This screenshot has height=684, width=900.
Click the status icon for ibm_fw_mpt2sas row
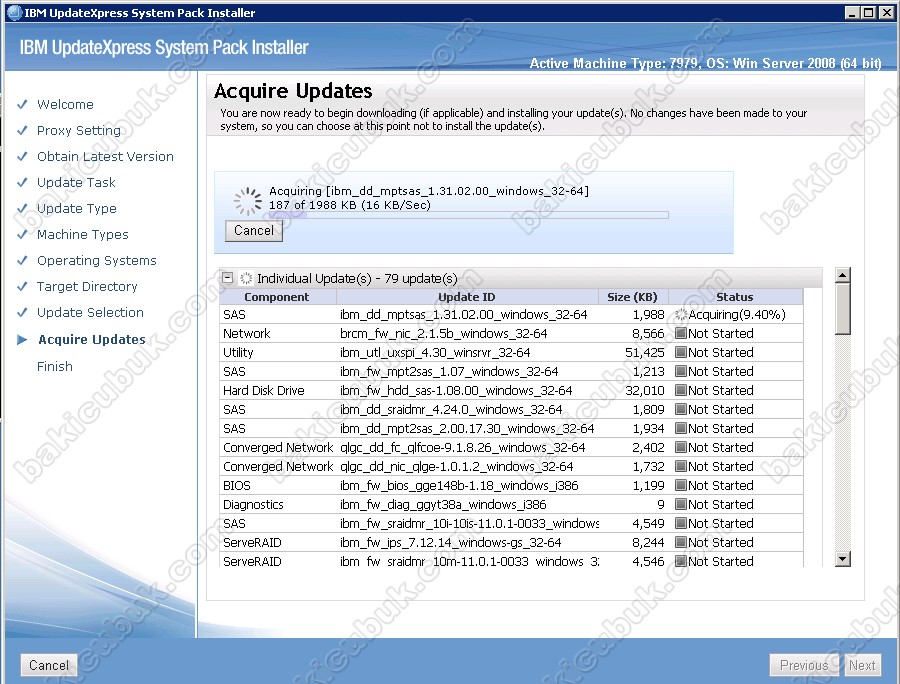(x=681, y=371)
